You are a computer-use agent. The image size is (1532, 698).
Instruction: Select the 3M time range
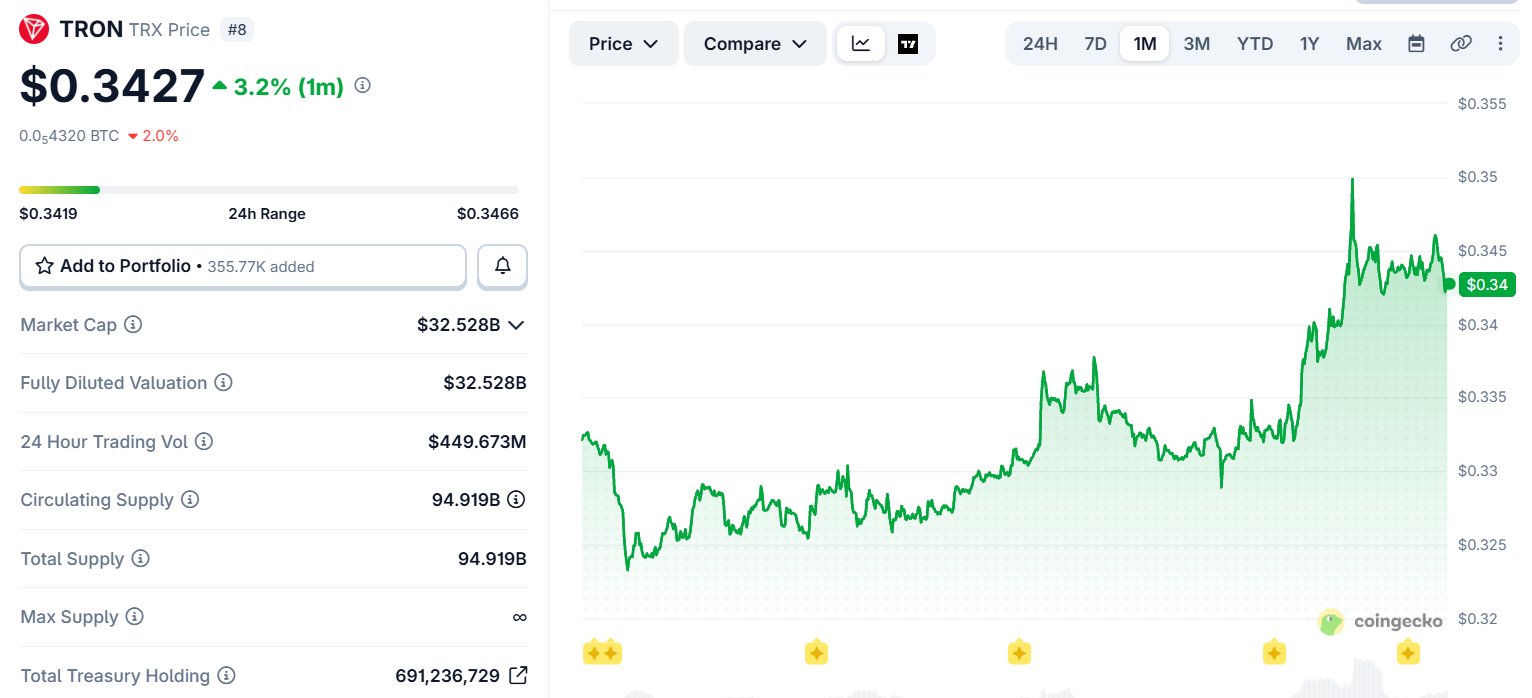[1197, 44]
